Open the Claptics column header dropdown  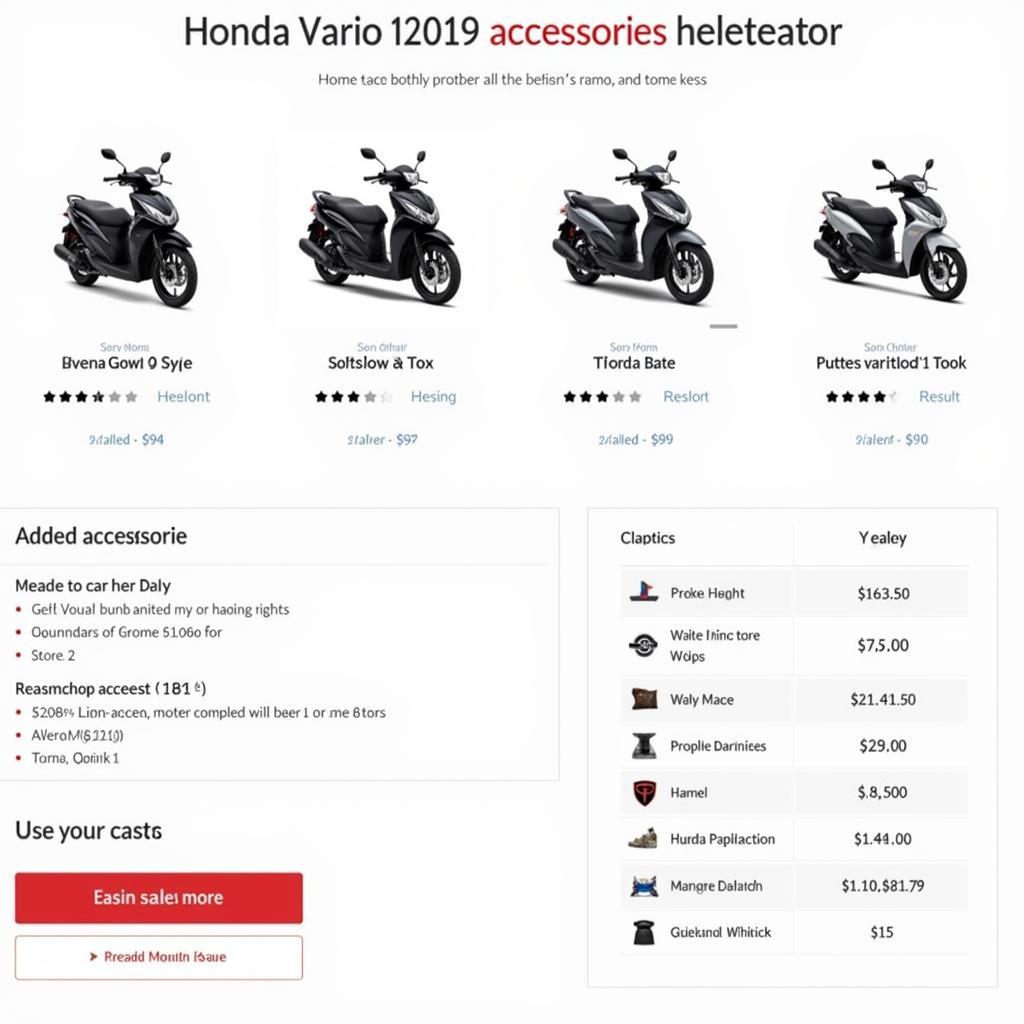click(648, 538)
